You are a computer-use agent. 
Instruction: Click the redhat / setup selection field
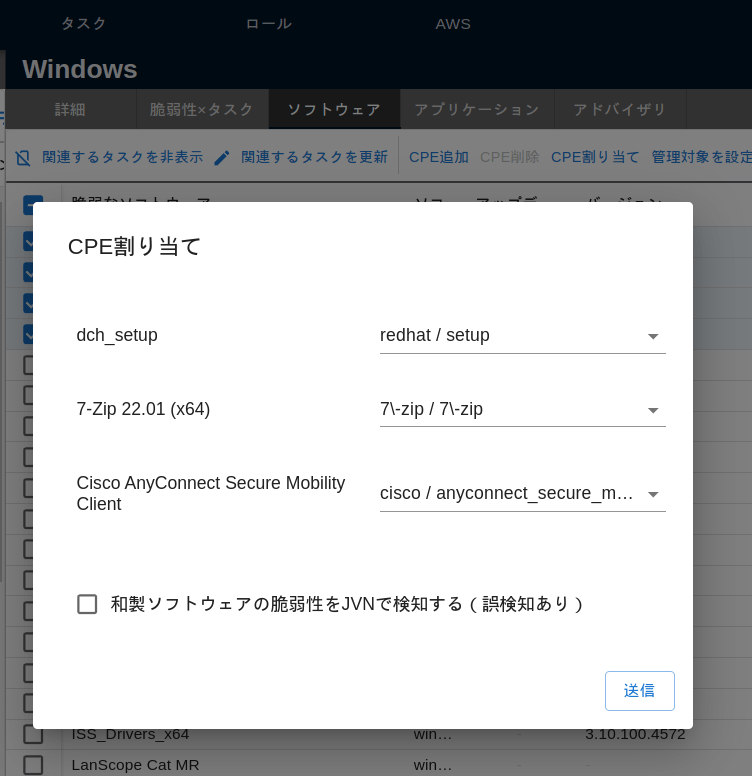coord(508,336)
